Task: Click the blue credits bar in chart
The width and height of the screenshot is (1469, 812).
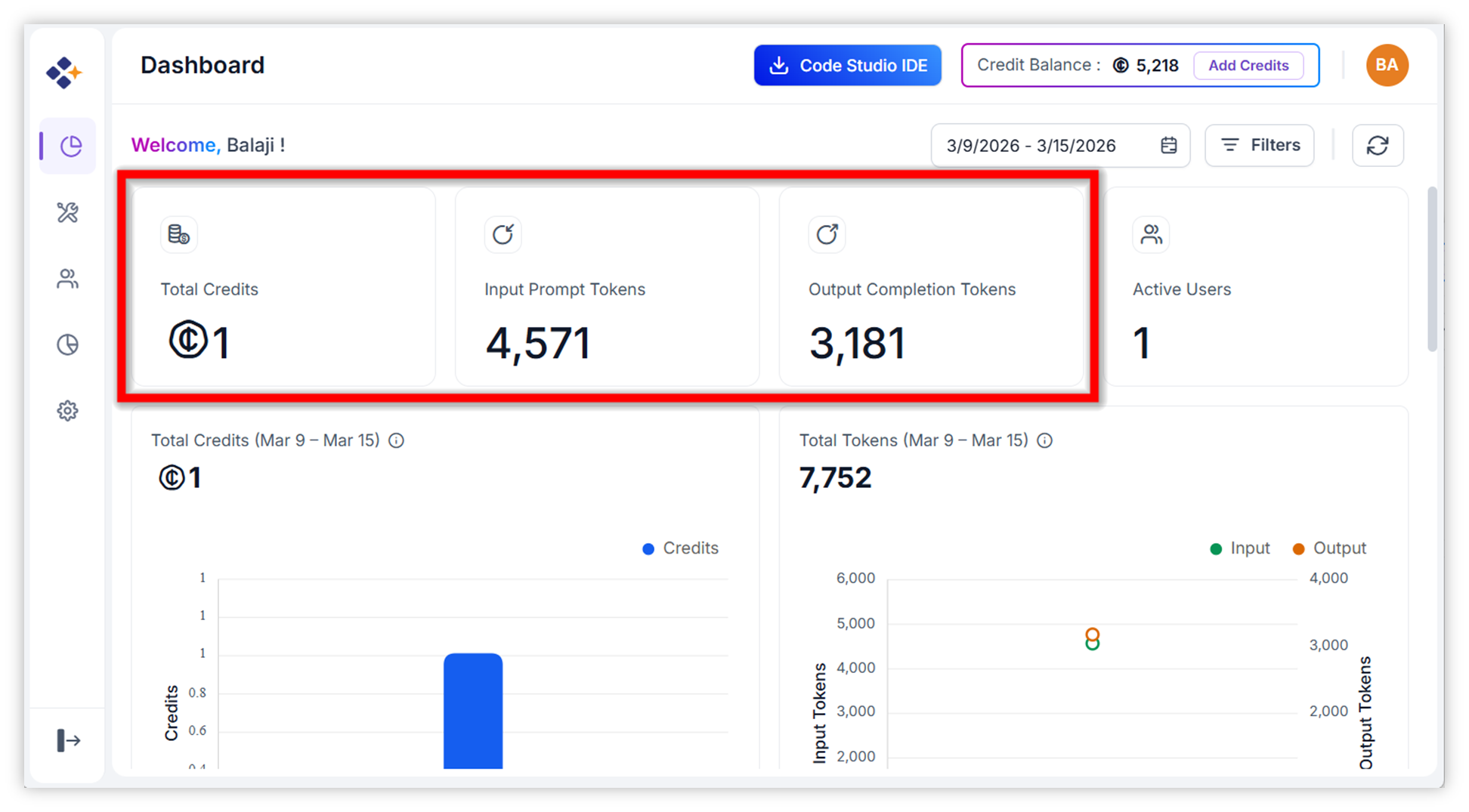Action: pyautogui.click(x=473, y=710)
